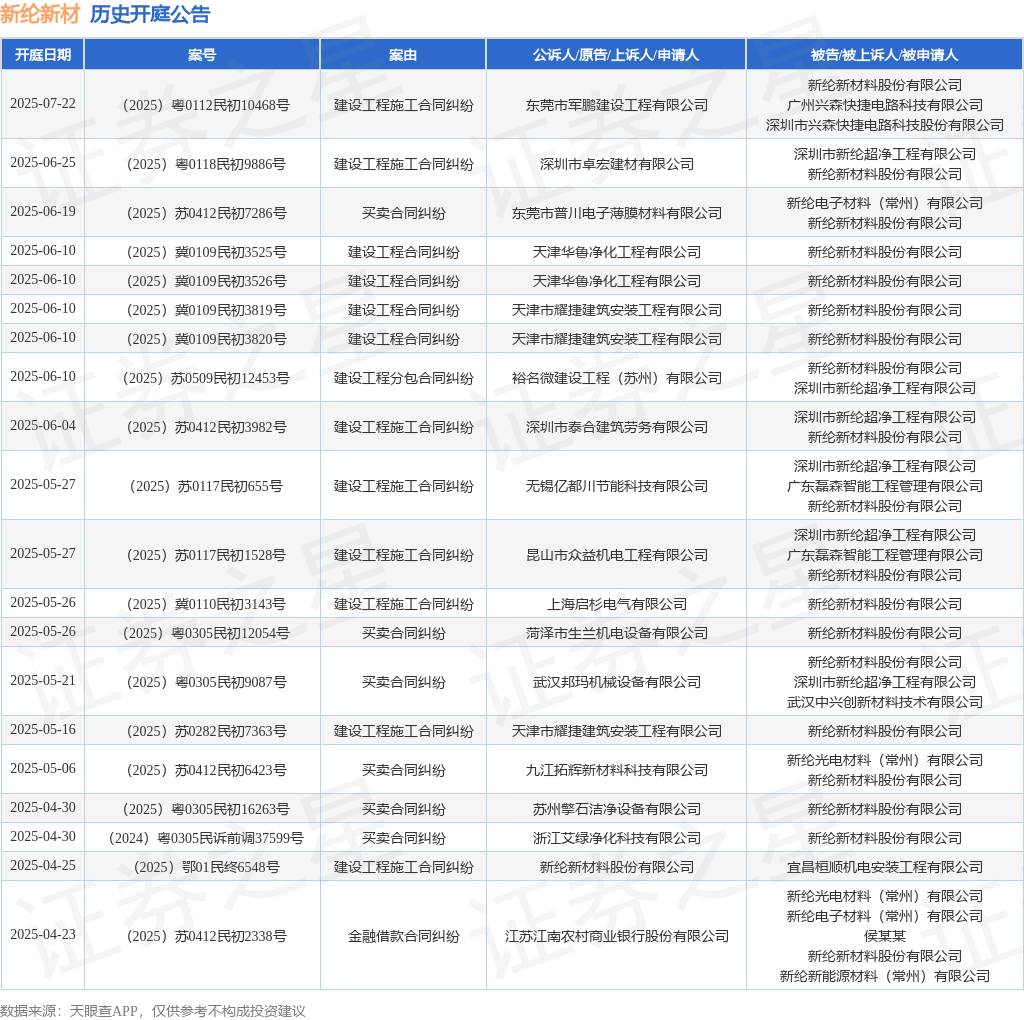This screenshot has width=1024, height=1020.
Task: Click plaintiff 昆山市众益机电工程有限公司
Action: (616, 555)
